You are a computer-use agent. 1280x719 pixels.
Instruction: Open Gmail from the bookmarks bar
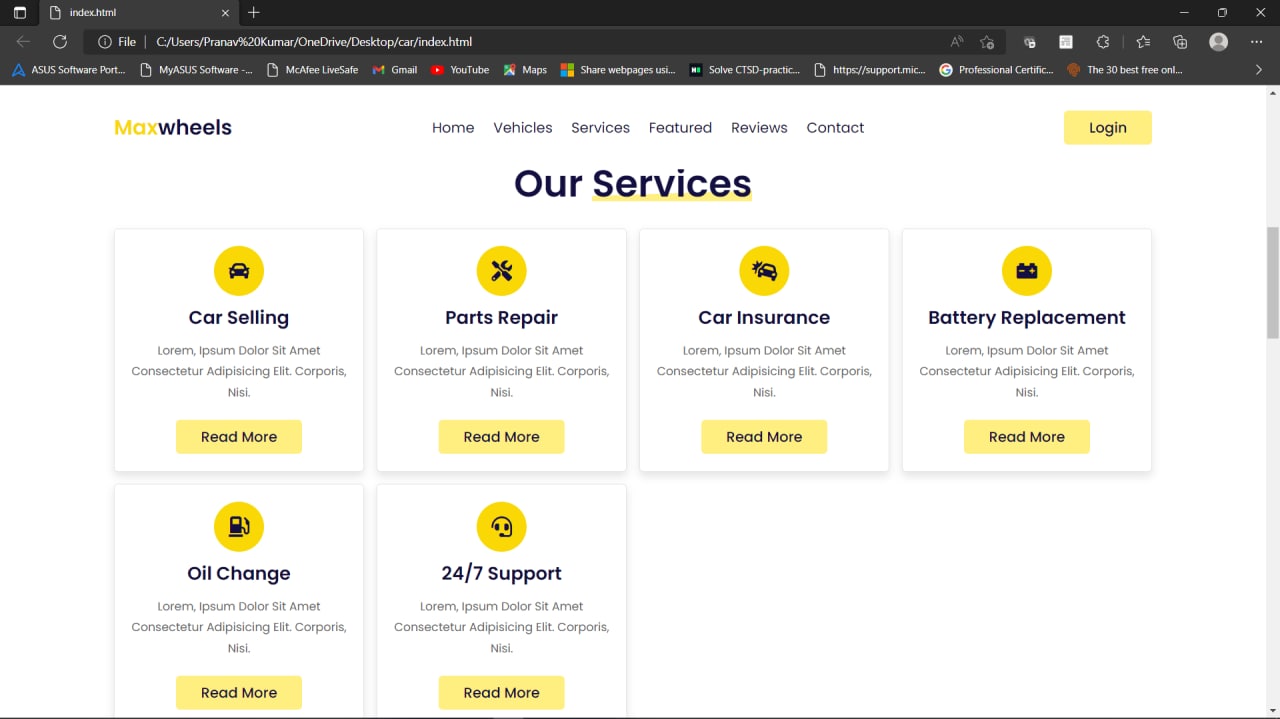(x=394, y=69)
